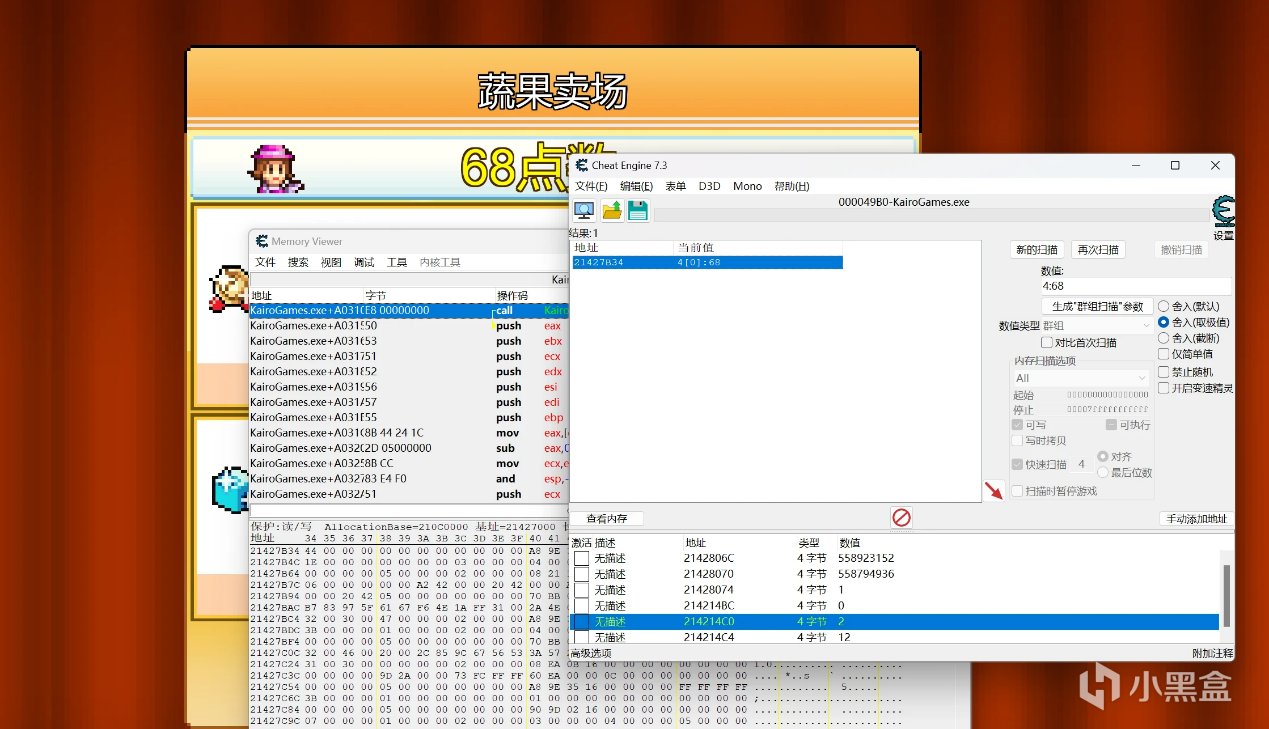The image size is (1269, 729).
Task: Tick 对比首次扫描 checkbox
Action: click(x=1047, y=342)
